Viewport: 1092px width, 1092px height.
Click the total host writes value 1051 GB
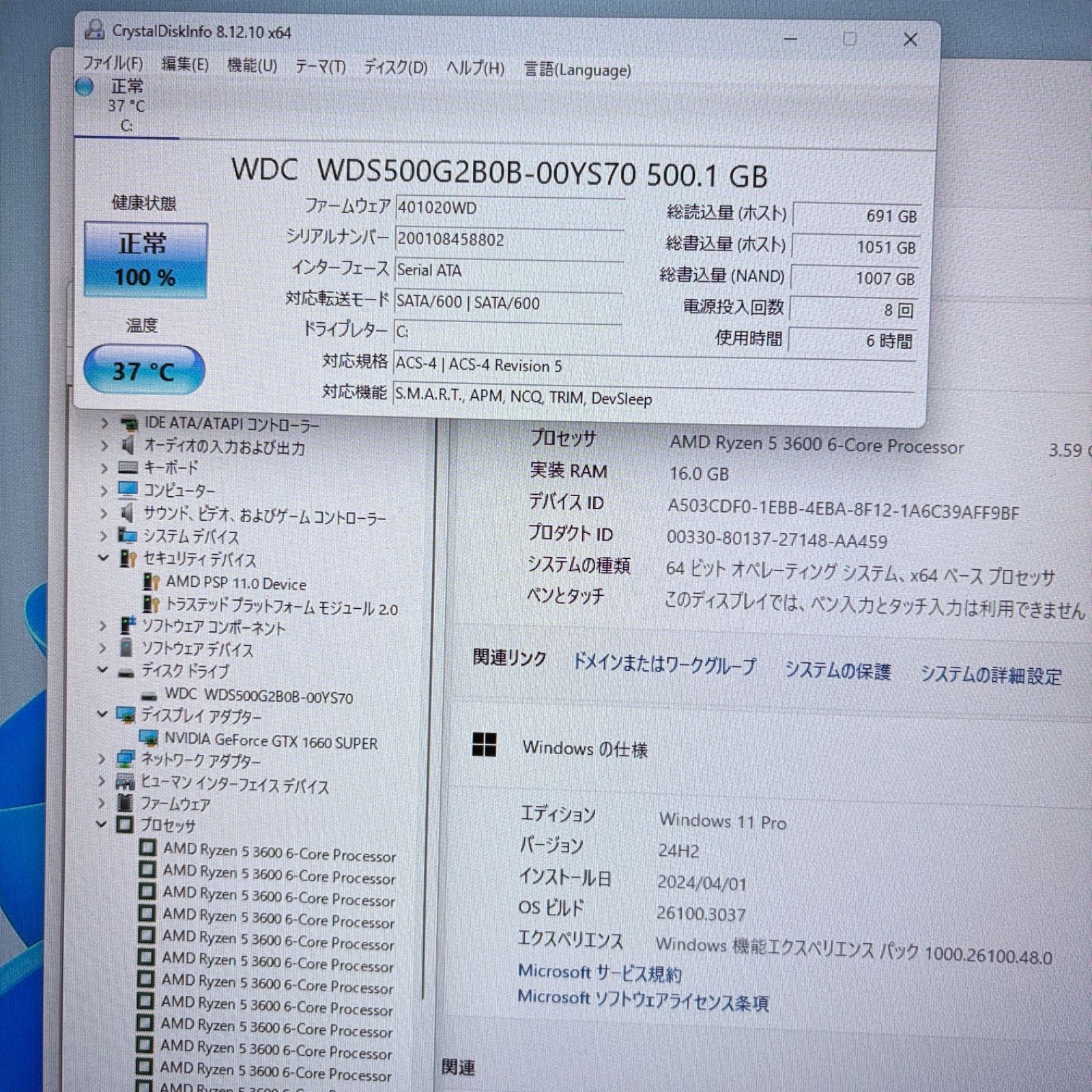tap(855, 247)
